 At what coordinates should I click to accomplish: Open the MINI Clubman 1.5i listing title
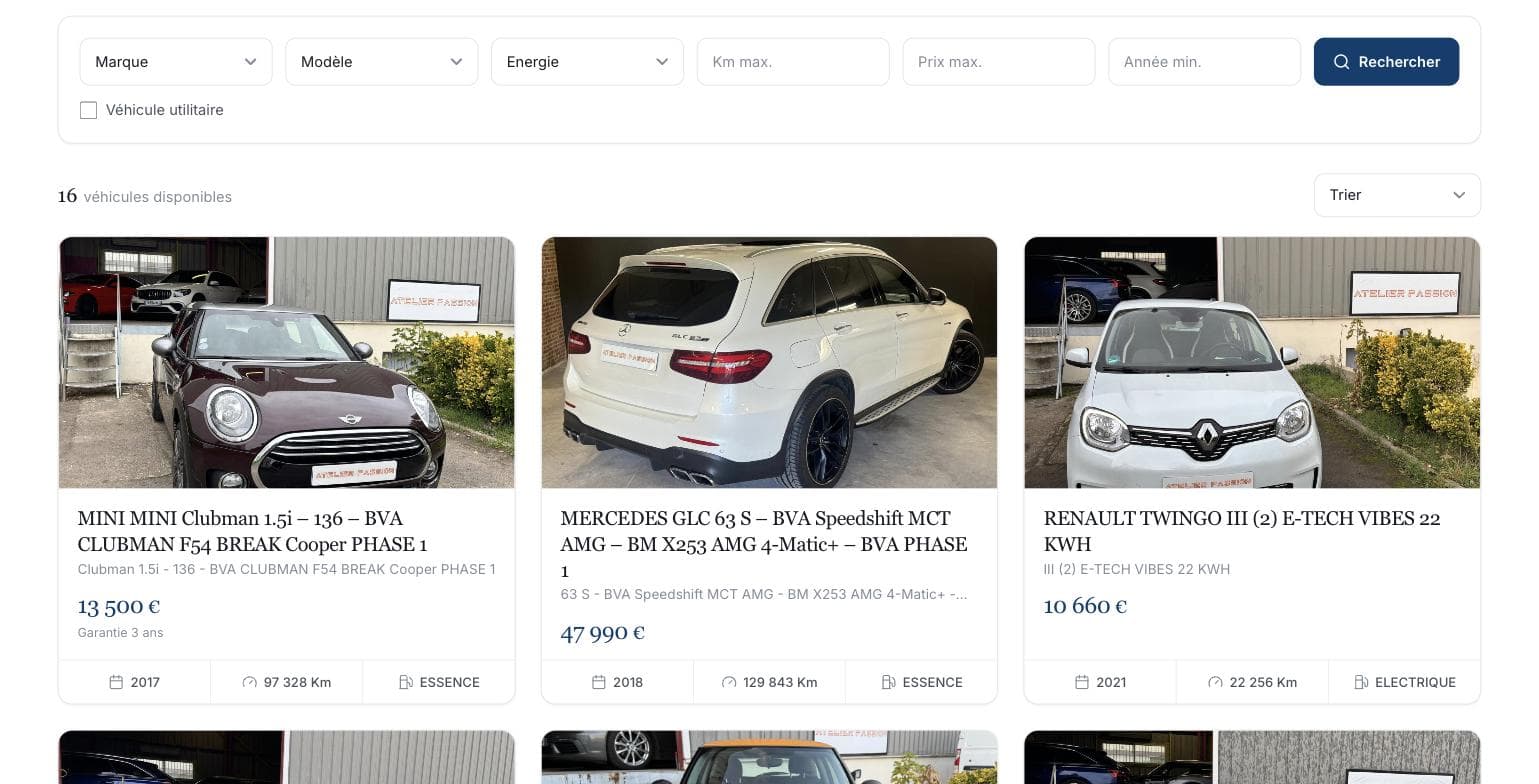[x=252, y=531]
